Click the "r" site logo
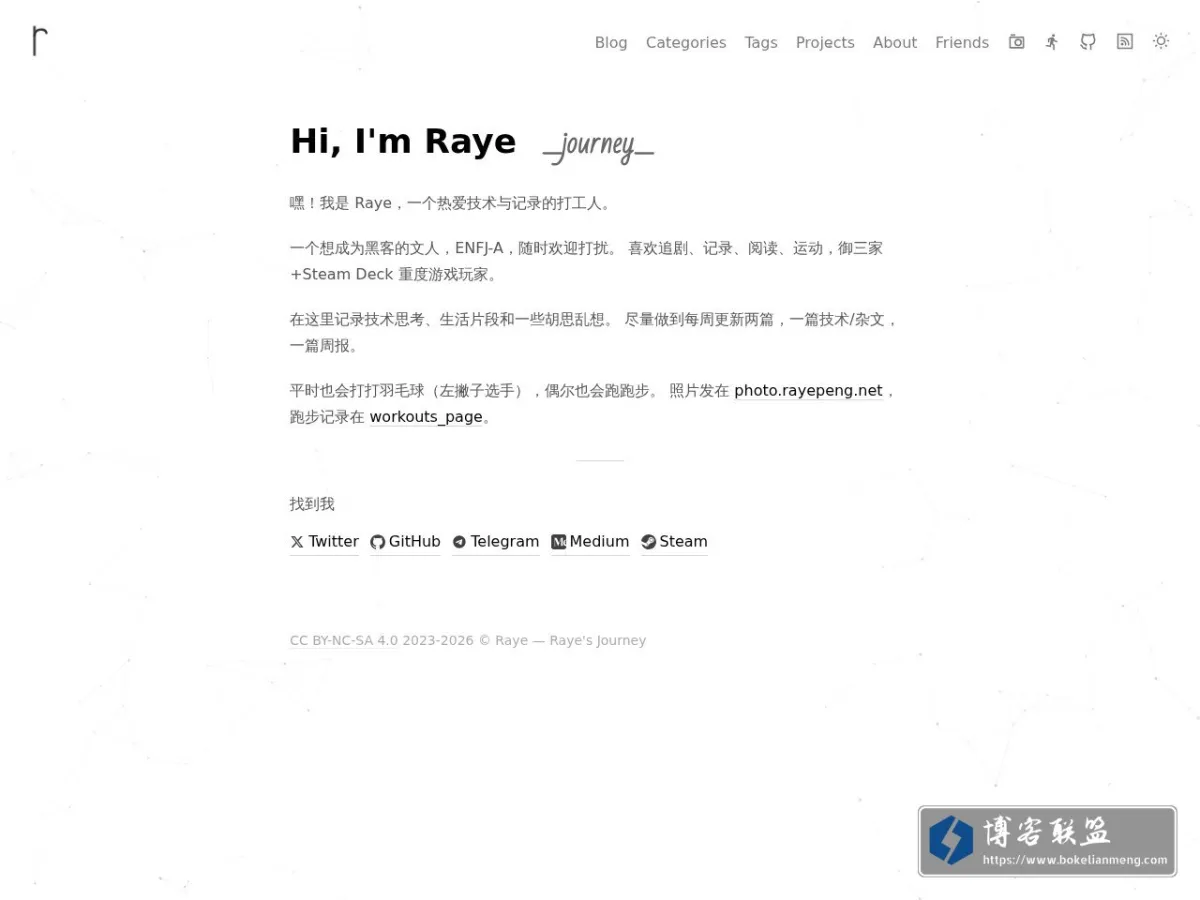 pyautogui.click(x=39, y=41)
